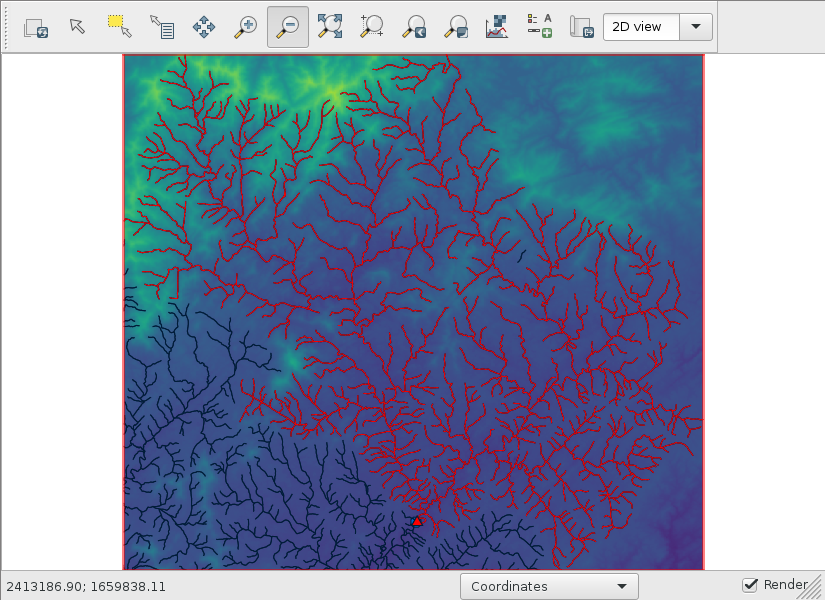
Task: Select the Pan tool
Action: tap(204, 28)
